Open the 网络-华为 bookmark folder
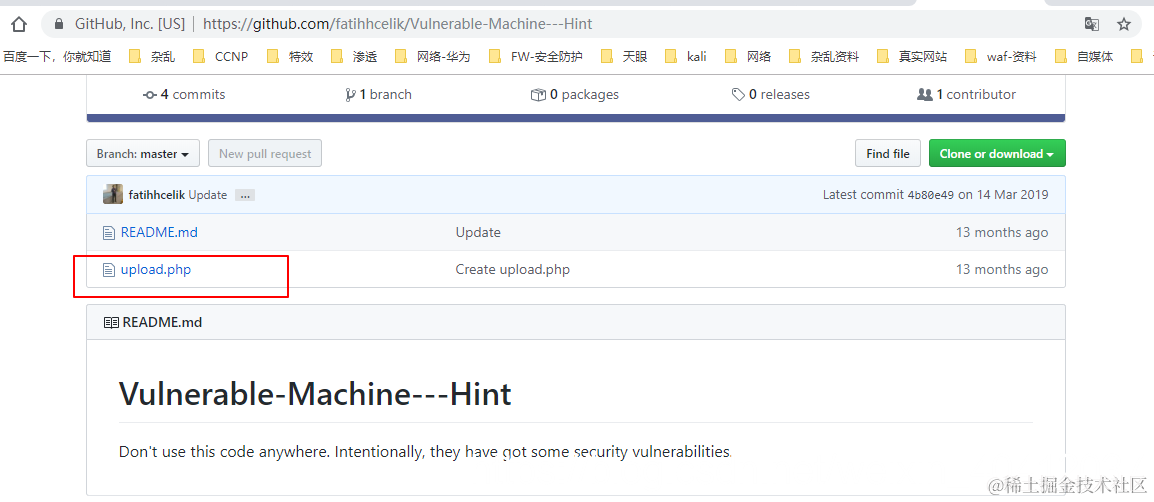The image size is (1154, 502). (433, 57)
